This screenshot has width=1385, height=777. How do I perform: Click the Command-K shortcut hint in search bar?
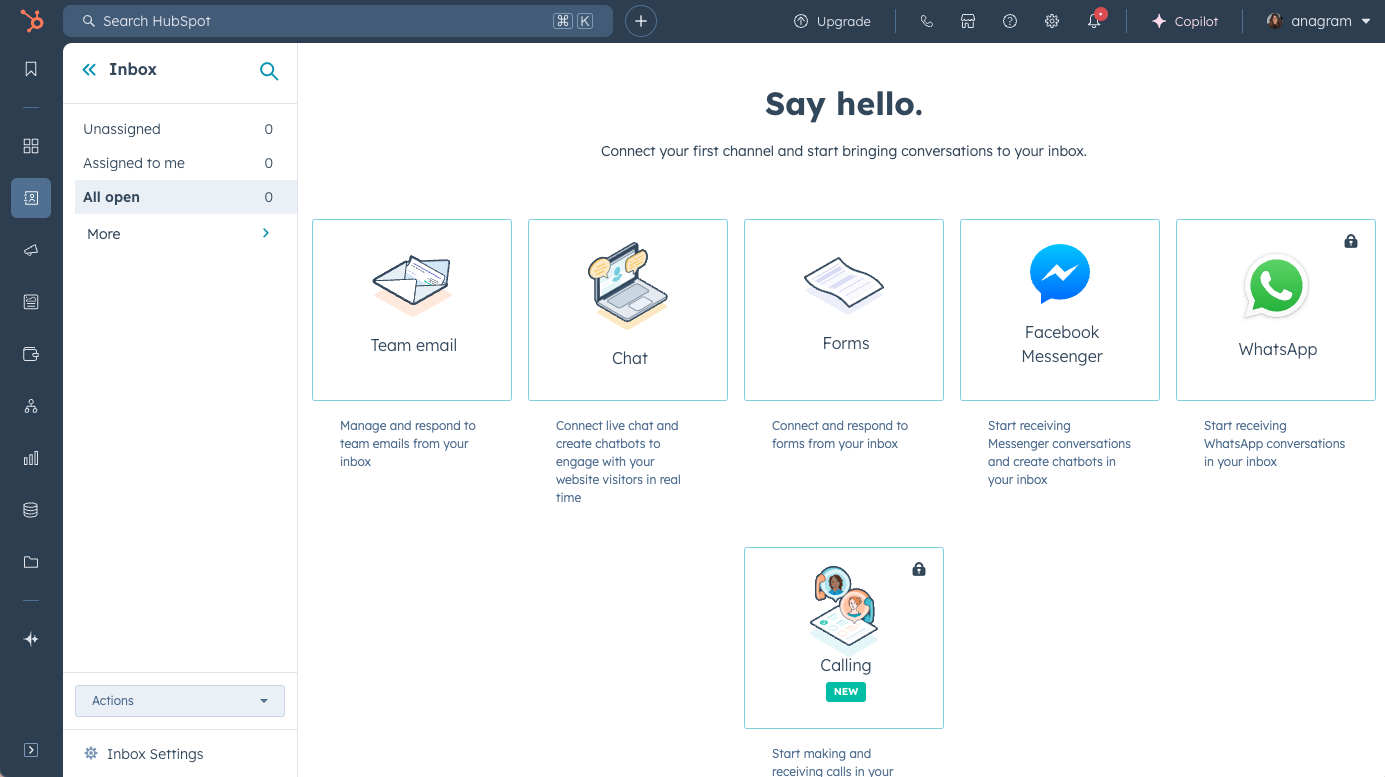point(573,21)
